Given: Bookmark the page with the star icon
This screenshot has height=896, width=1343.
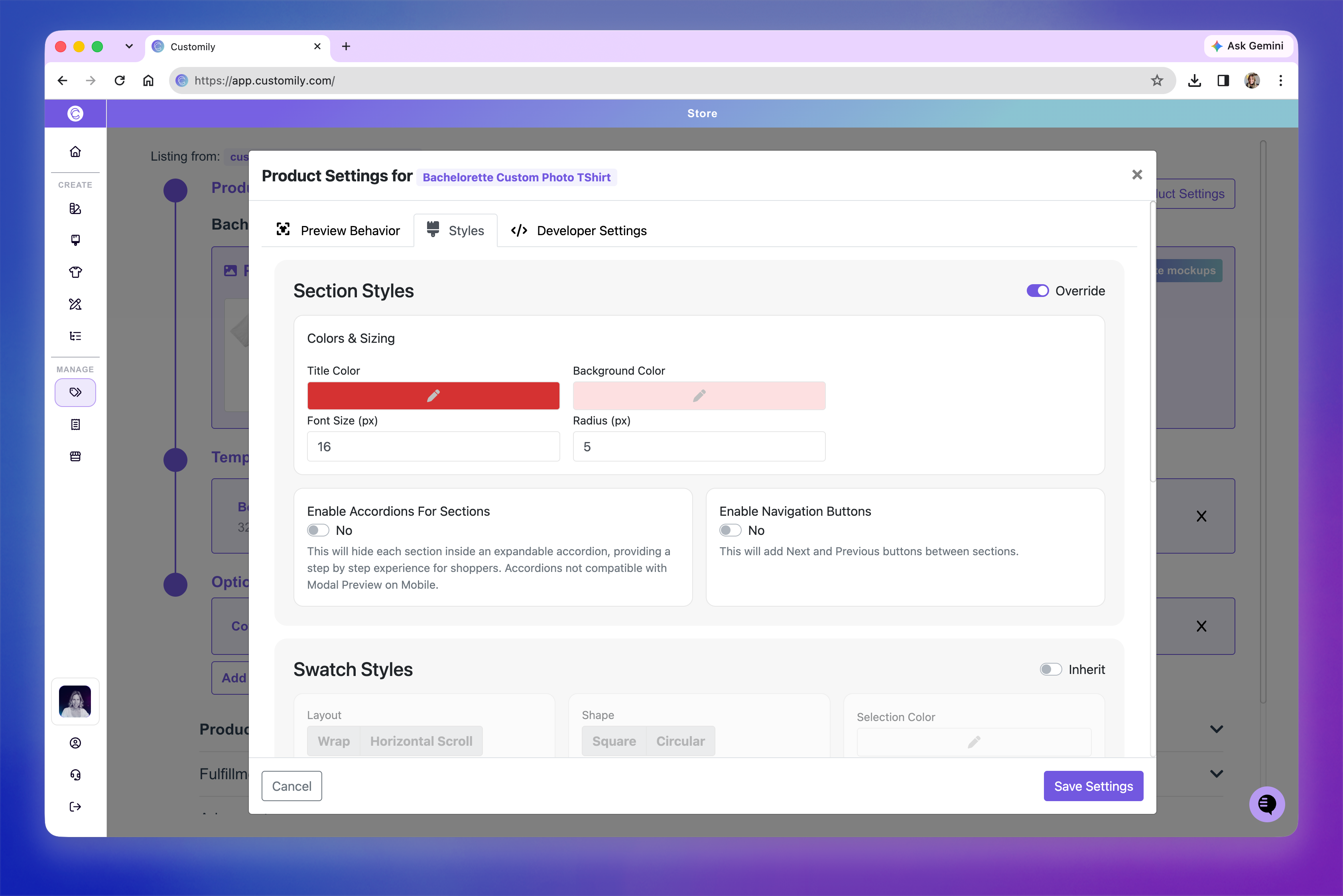Looking at the screenshot, I should point(1157,81).
